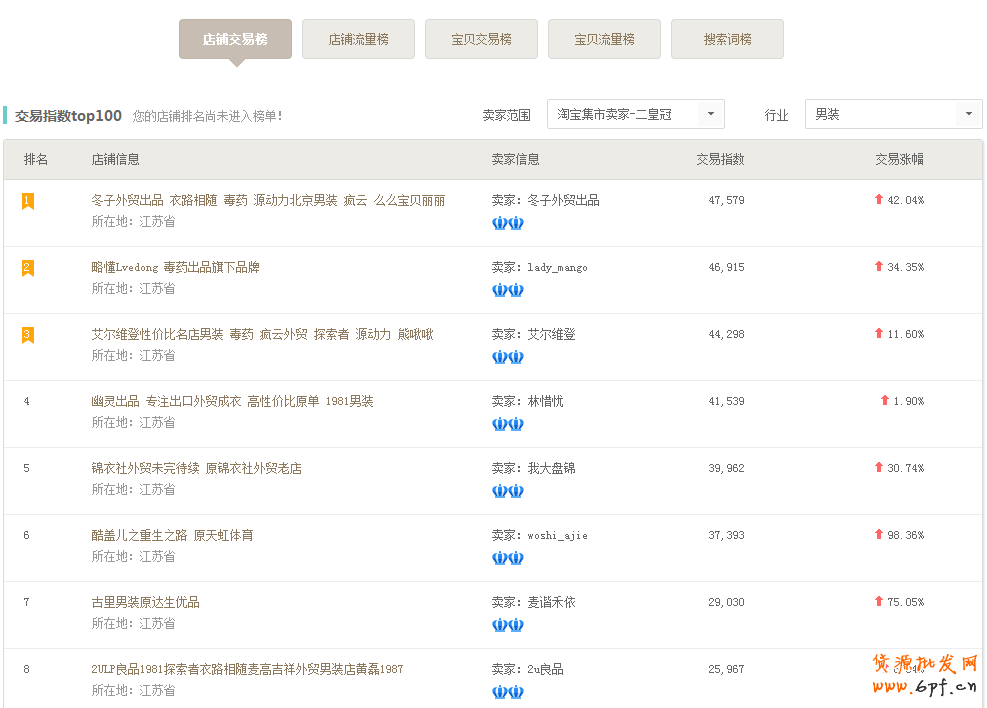987x708 pixels.
Task: Go to the 搜索词榜 tab
Action: point(727,39)
